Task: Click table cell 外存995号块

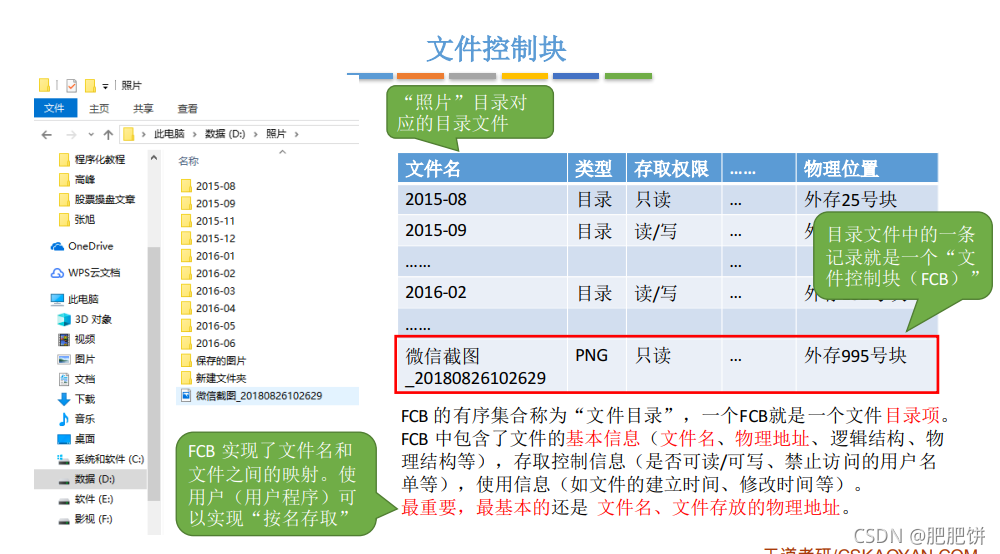Action: [855, 355]
